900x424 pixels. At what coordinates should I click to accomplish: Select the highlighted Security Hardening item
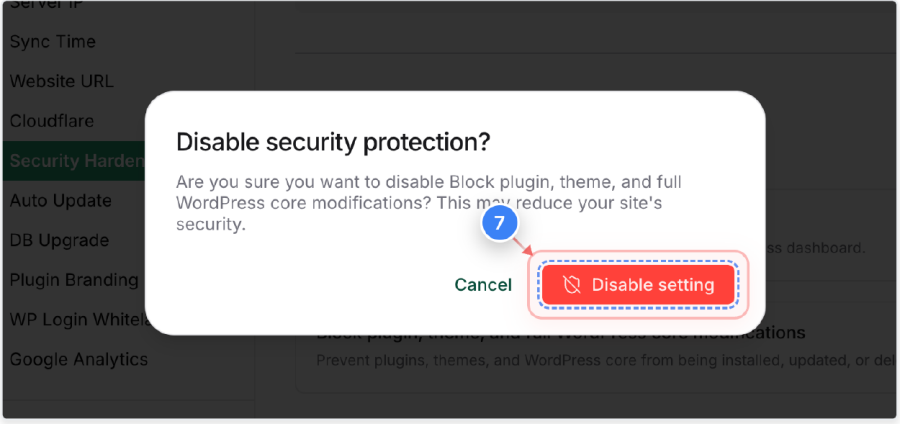tap(73, 161)
